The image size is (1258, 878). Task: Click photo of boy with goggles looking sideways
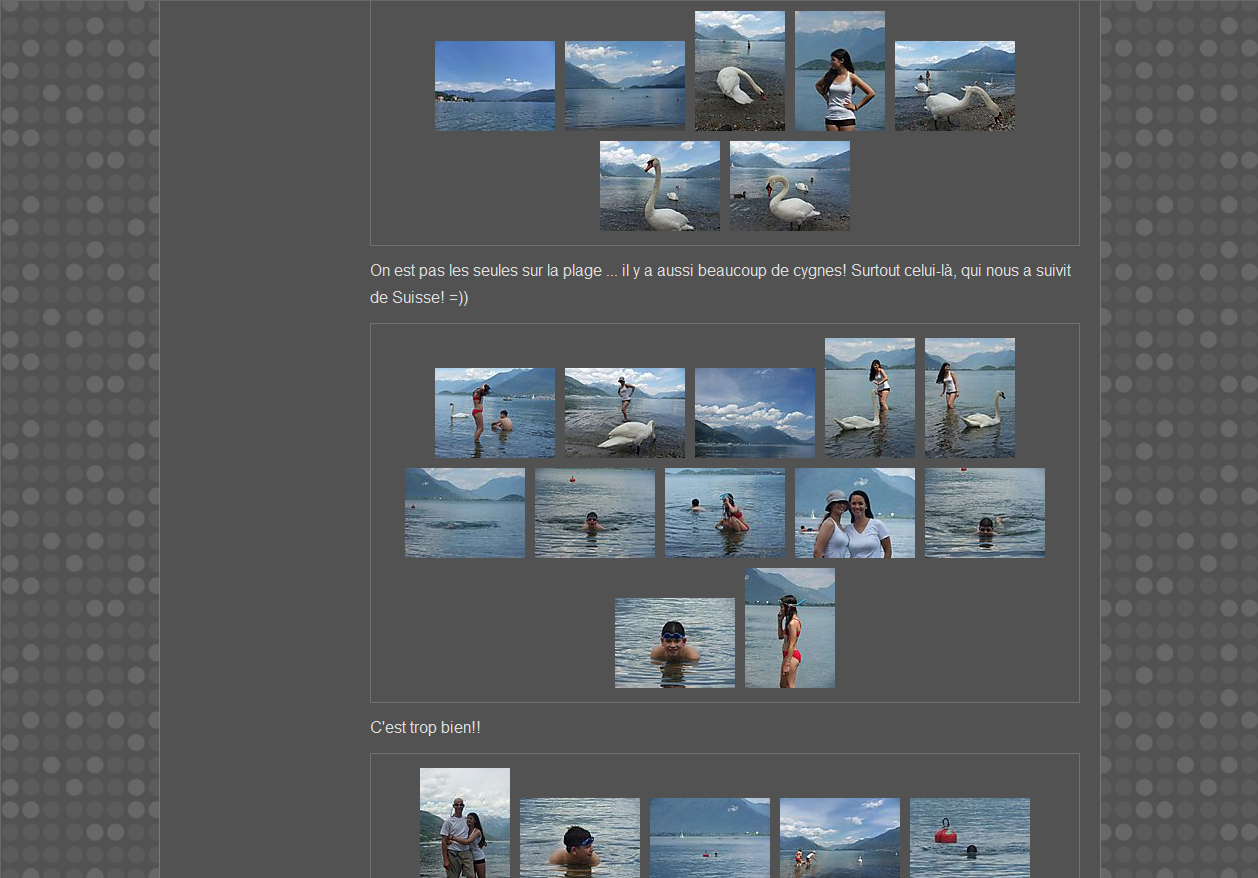click(x=579, y=838)
